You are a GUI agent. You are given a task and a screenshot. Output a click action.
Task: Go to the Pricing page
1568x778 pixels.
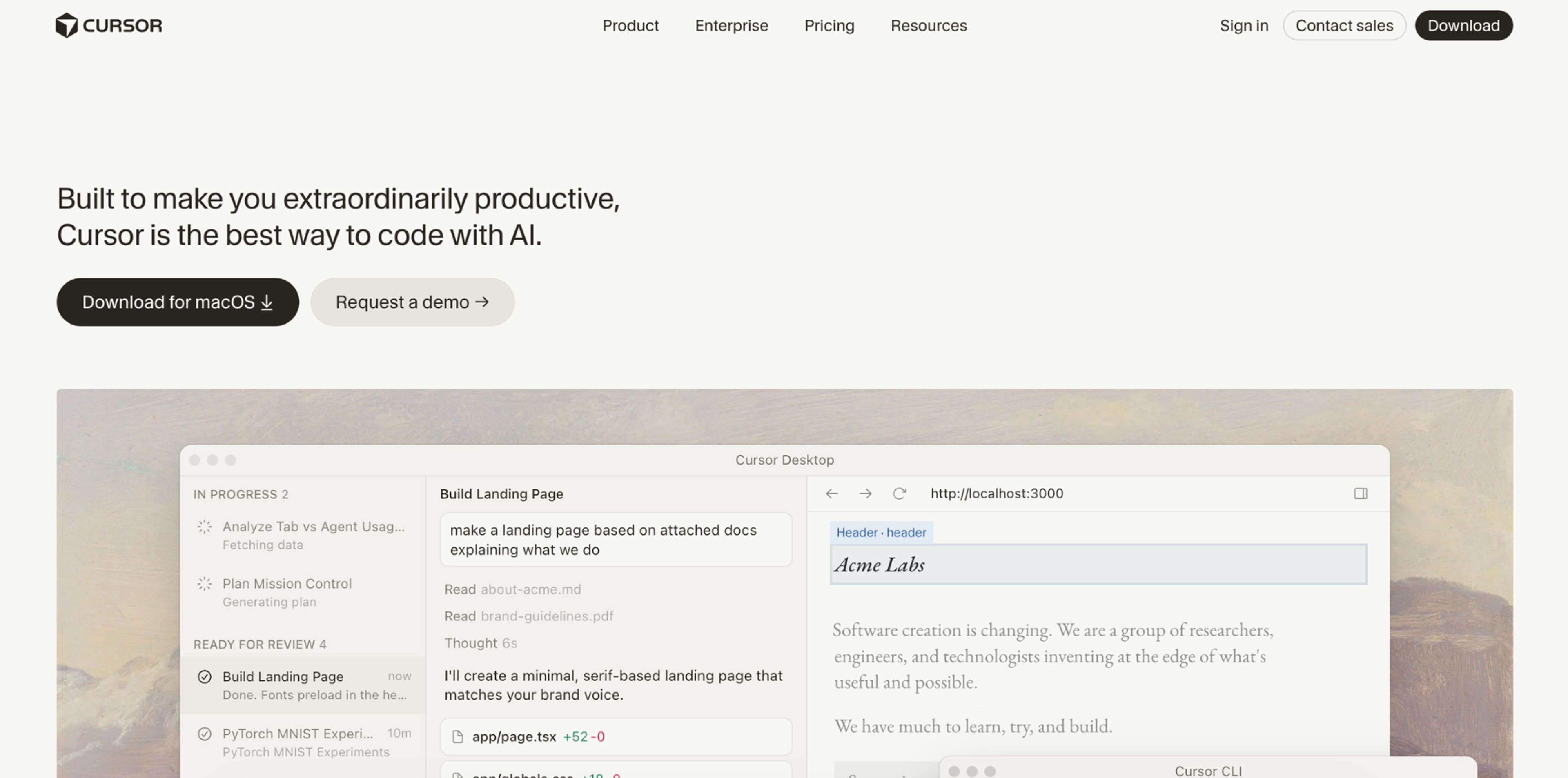tap(829, 26)
